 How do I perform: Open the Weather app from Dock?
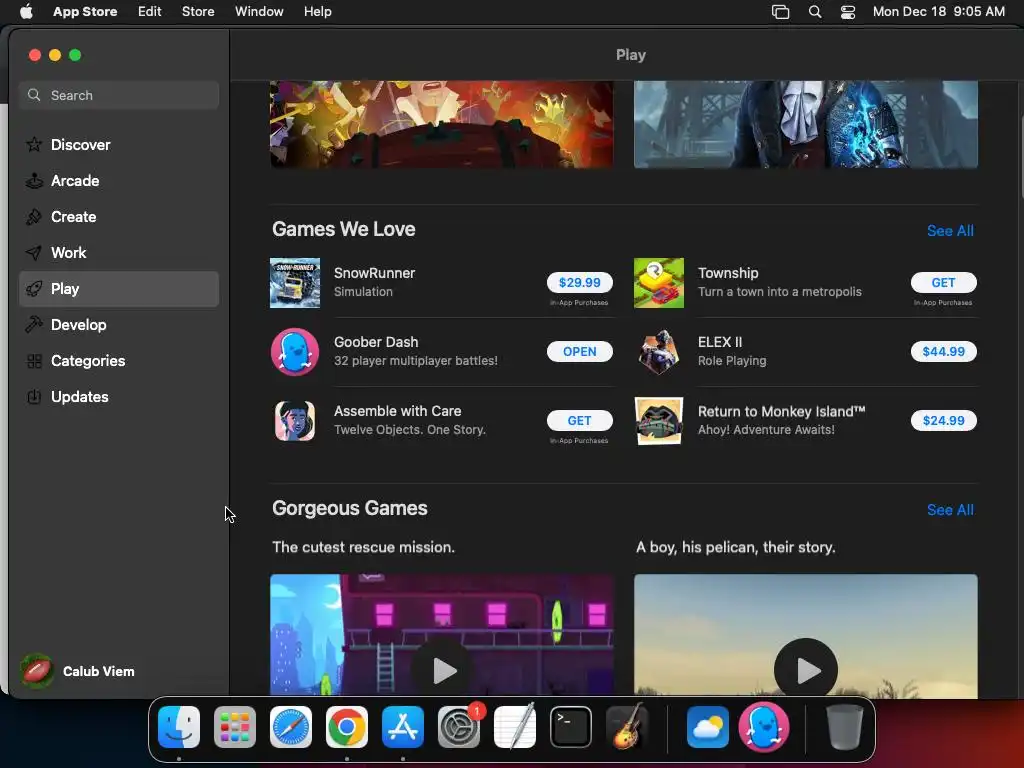point(708,727)
